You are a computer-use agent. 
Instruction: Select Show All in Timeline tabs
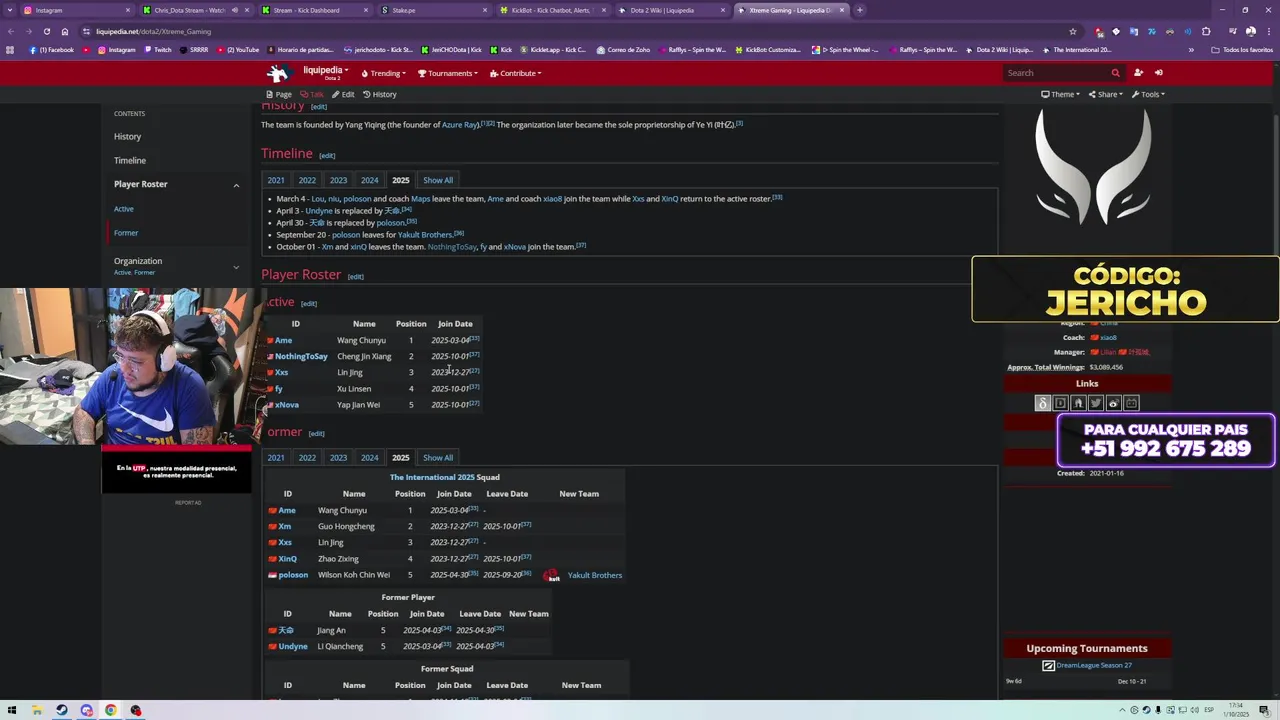click(x=438, y=180)
